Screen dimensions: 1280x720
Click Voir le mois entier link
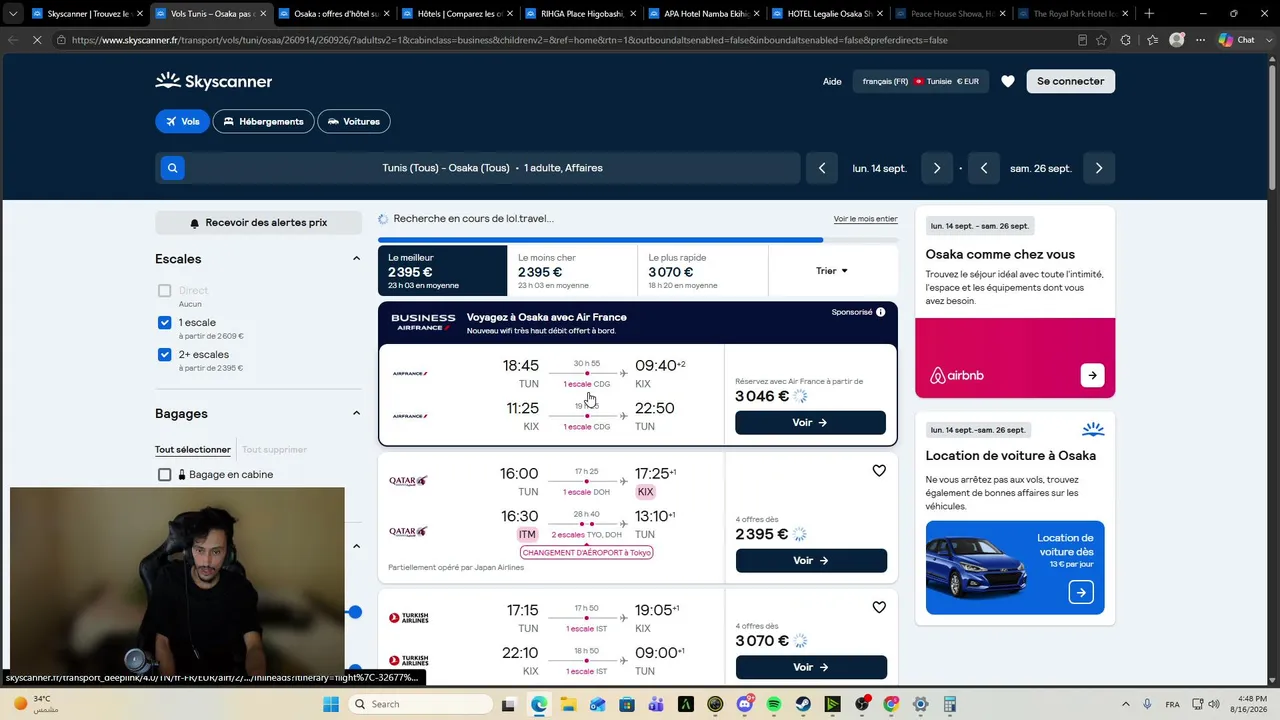coord(866,219)
